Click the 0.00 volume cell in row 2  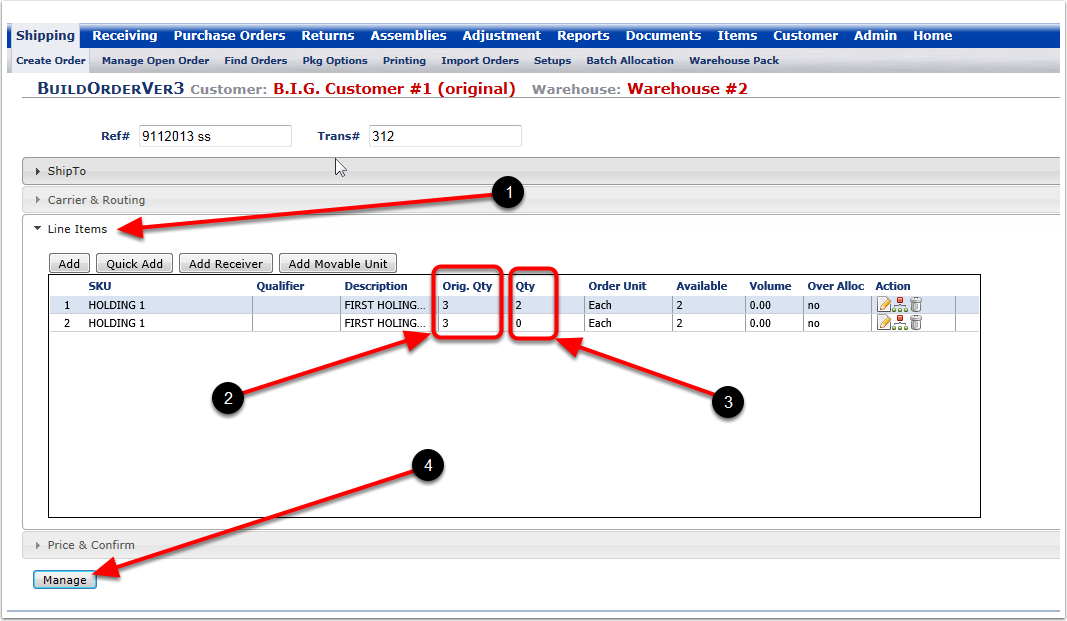click(x=774, y=322)
